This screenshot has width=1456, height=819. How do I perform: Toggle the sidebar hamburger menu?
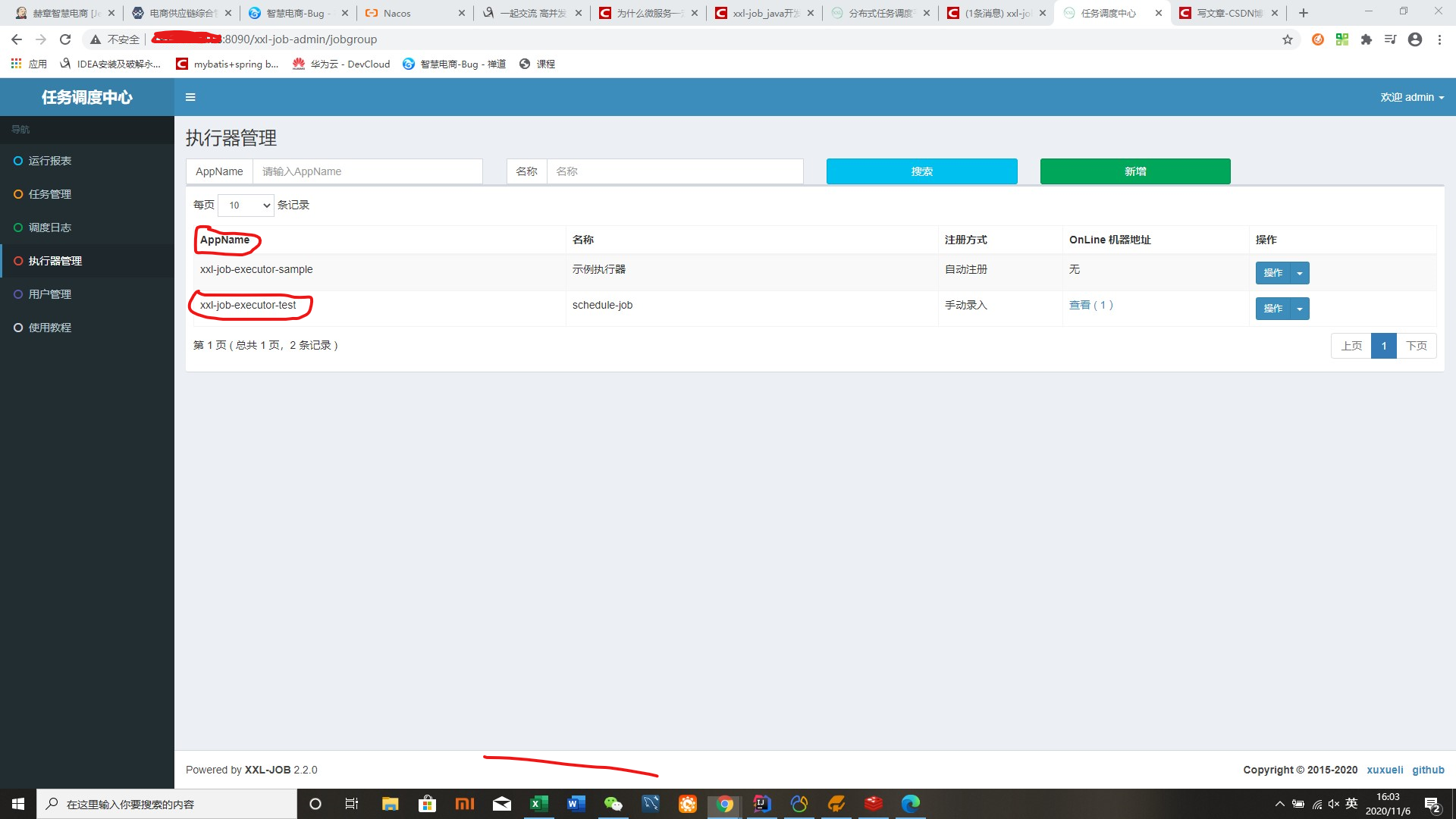190,97
